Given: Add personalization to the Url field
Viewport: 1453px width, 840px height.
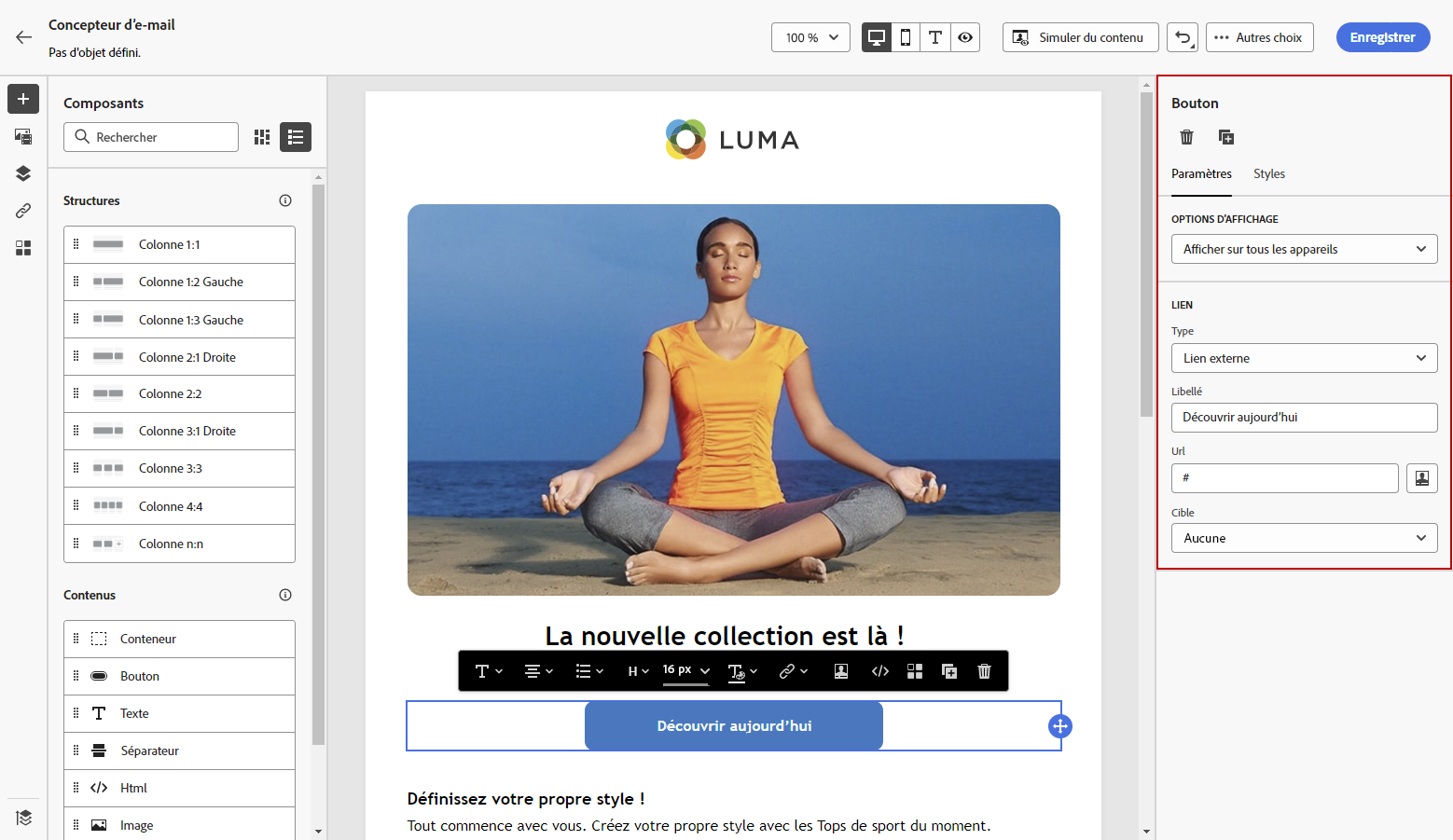Looking at the screenshot, I should (x=1421, y=478).
